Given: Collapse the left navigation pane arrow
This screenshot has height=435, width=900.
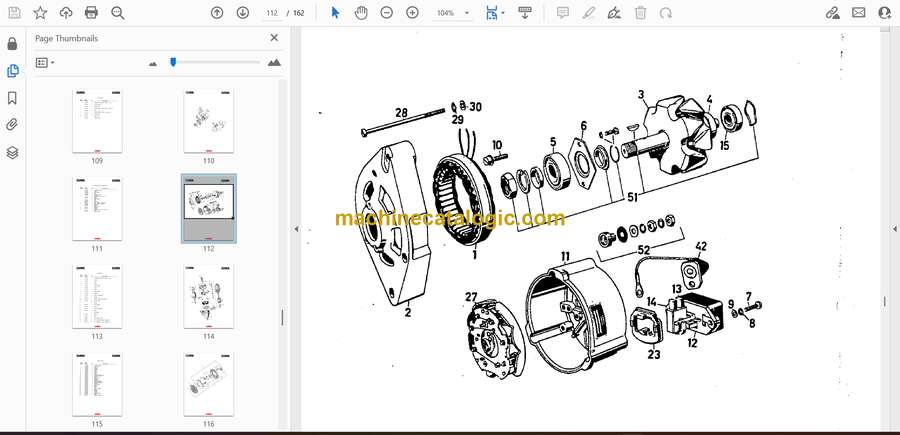Looking at the screenshot, I should coord(295,229).
